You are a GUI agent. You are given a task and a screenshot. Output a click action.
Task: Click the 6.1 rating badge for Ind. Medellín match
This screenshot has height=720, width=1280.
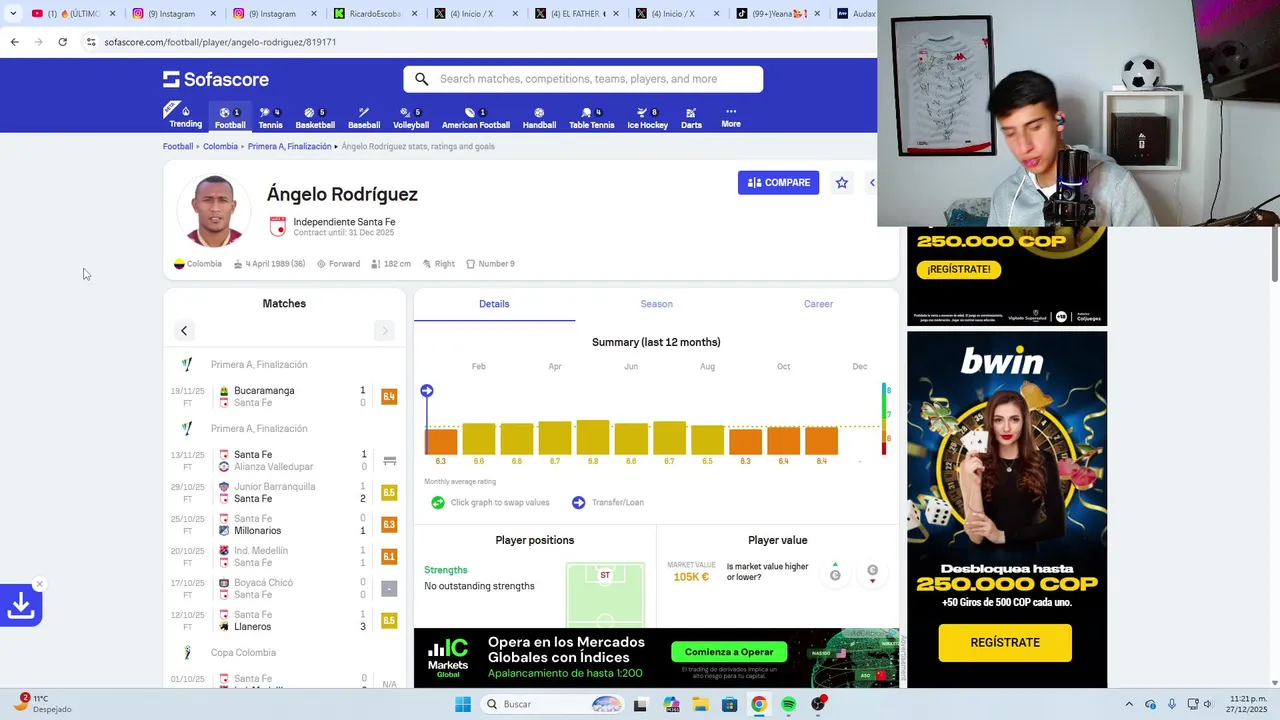tap(389, 557)
